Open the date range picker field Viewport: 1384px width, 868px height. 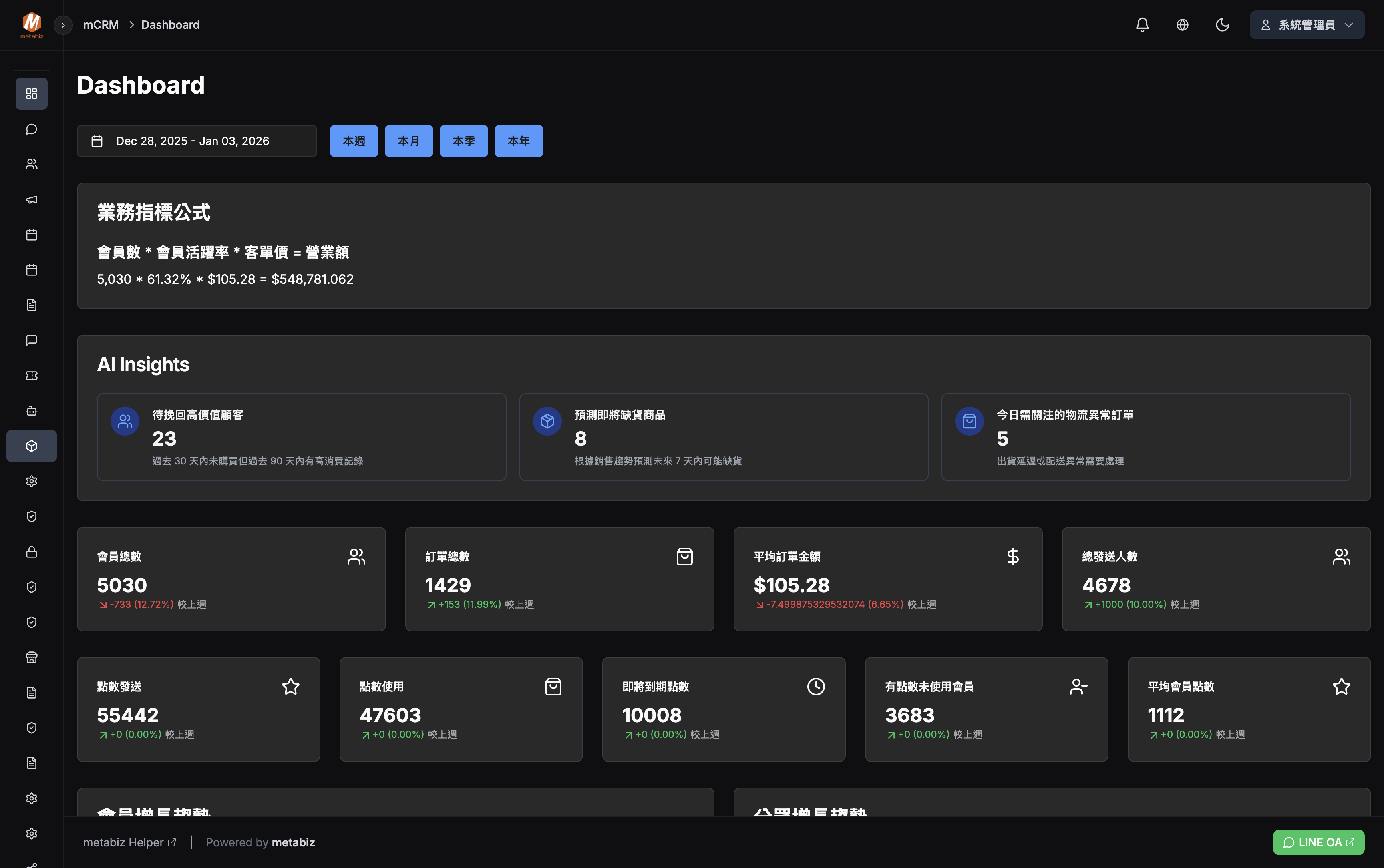click(x=196, y=141)
